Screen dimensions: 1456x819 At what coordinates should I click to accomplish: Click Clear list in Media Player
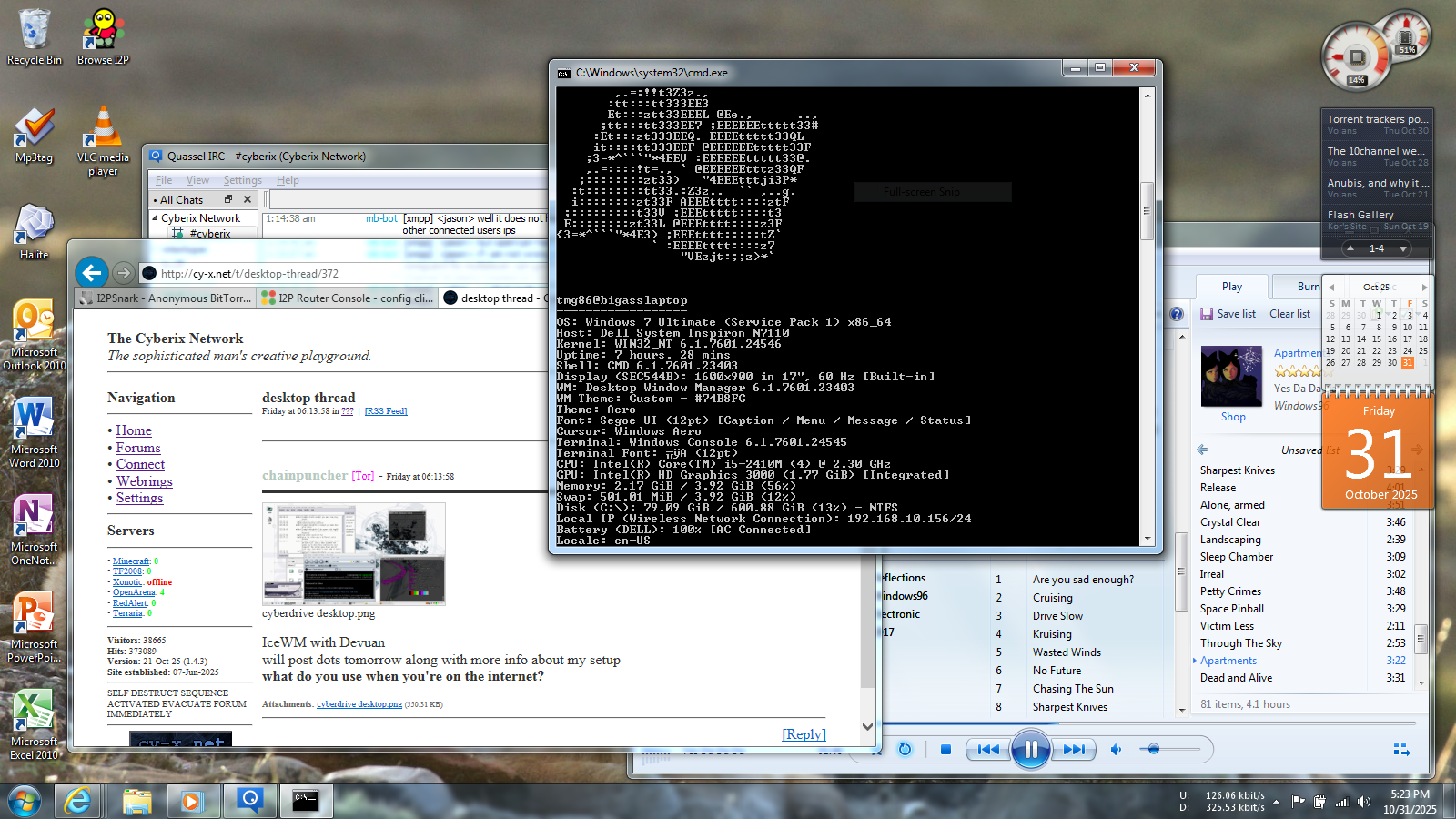click(1289, 314)
